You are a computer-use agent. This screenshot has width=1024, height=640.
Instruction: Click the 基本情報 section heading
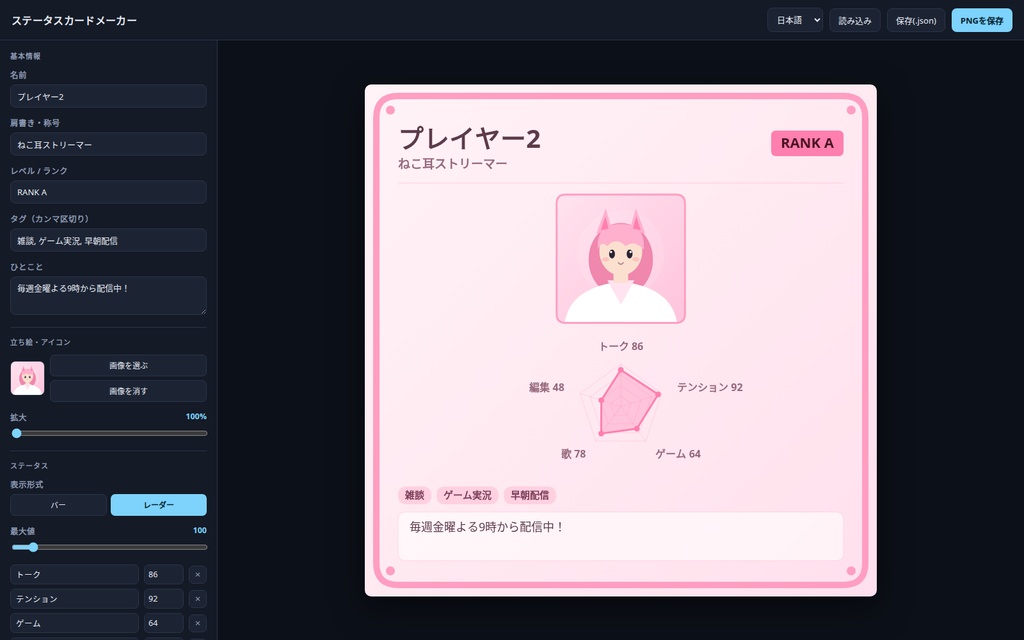coord(25,56)
